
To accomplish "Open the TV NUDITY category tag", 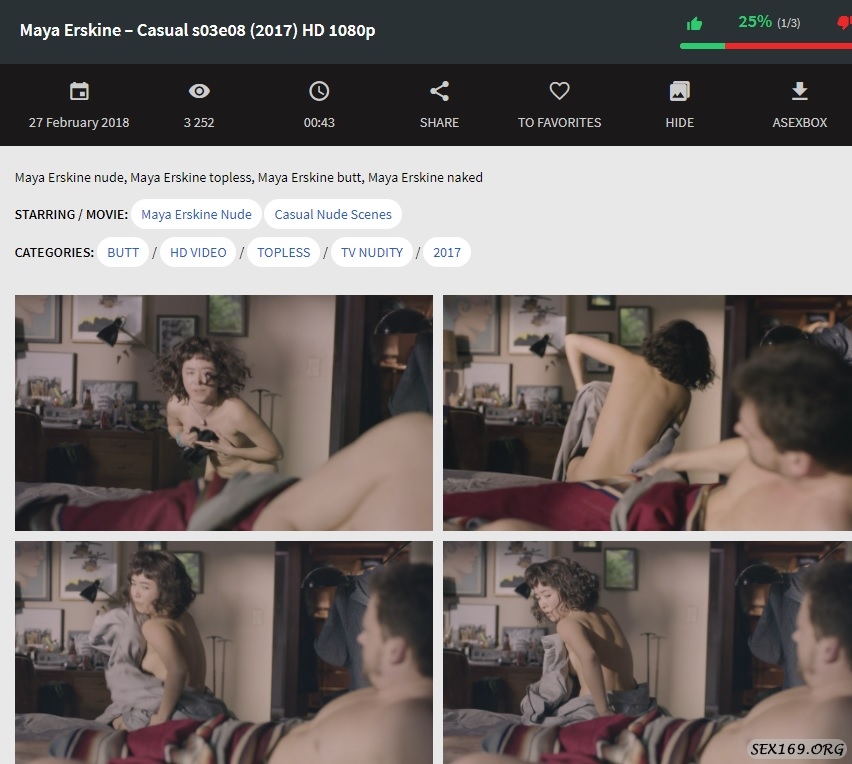I will pyautogui.click(x=372, y=252).
